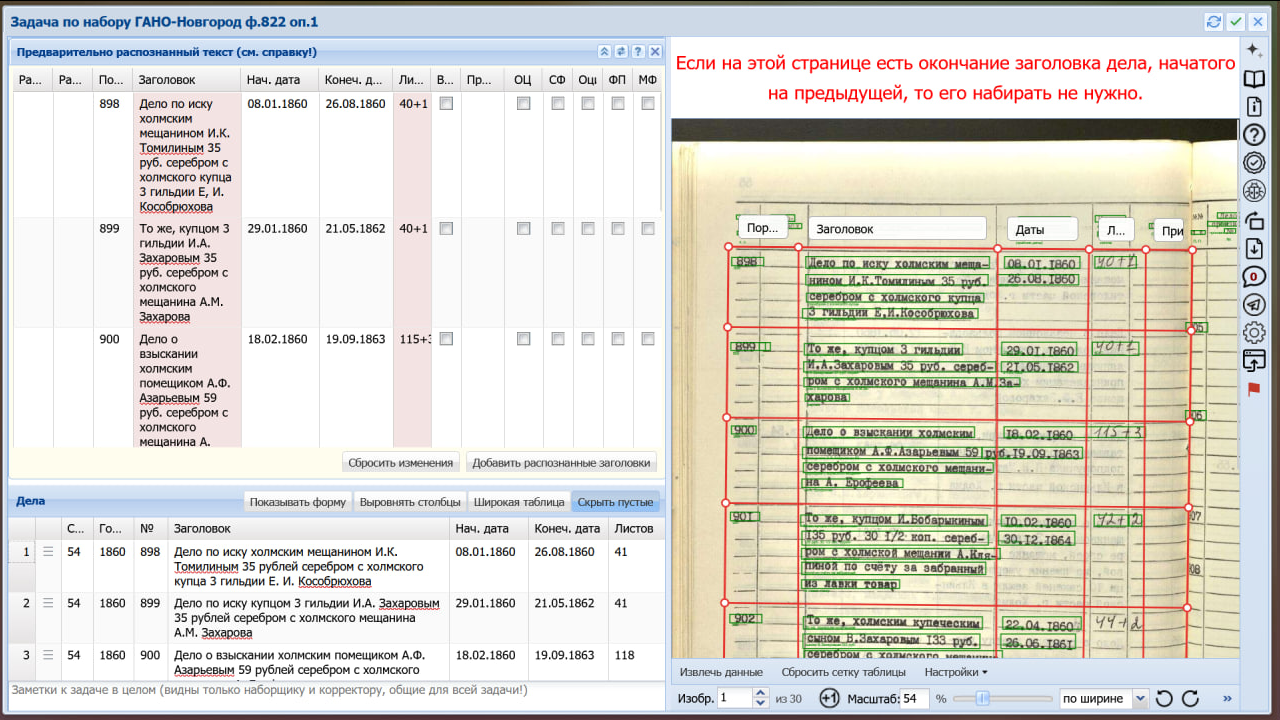The image size is (1280, 720).
Task: Click the image number stepper arrows
Action: pos(761,698)
